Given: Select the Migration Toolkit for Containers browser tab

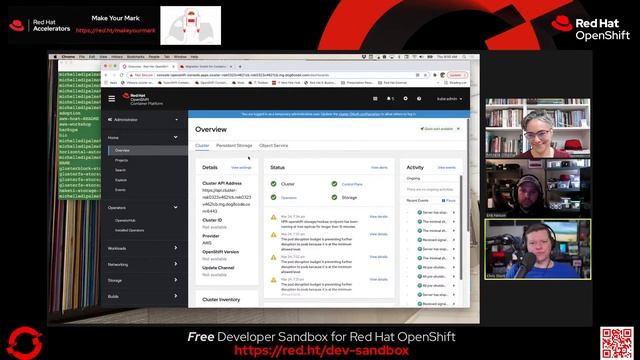Looking at the screenshot, I should pyautogui.click(x=206, y=67).
